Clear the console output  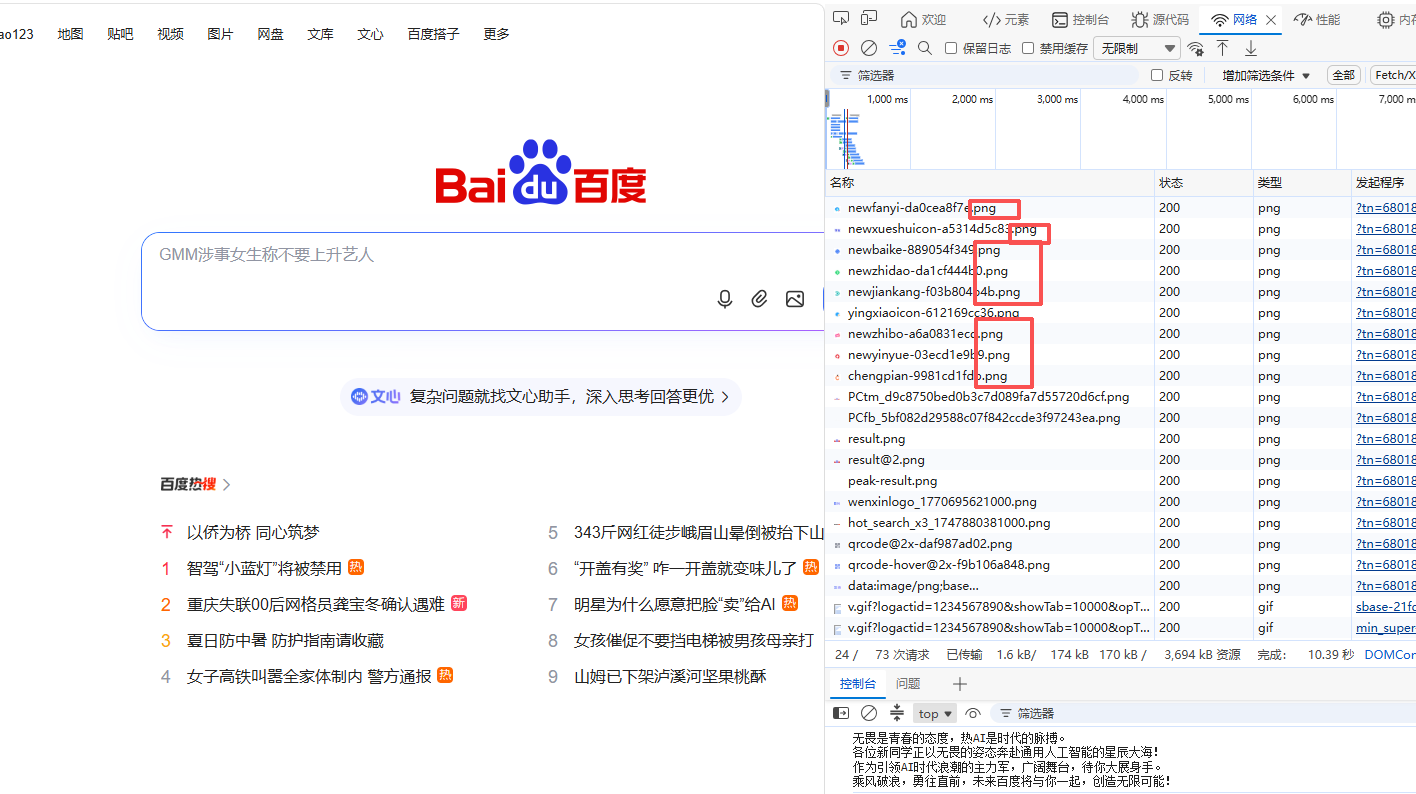[x=869, y=713]
